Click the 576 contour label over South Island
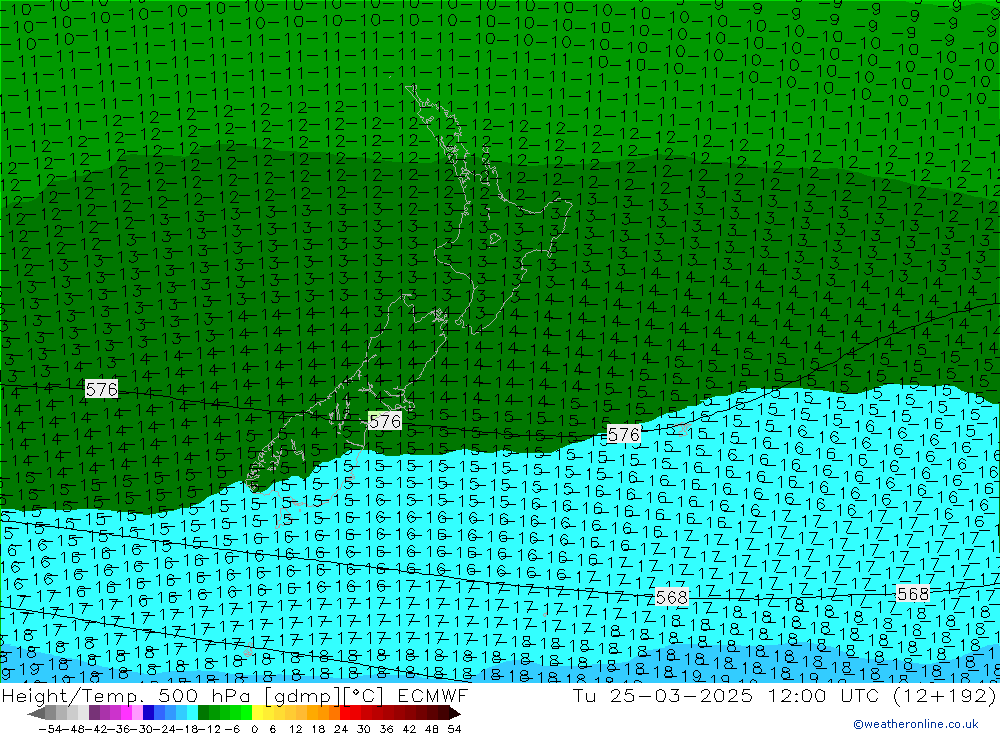Image resolution: width=1000 pixels, height=733 pixels. [x=385, y=421]
